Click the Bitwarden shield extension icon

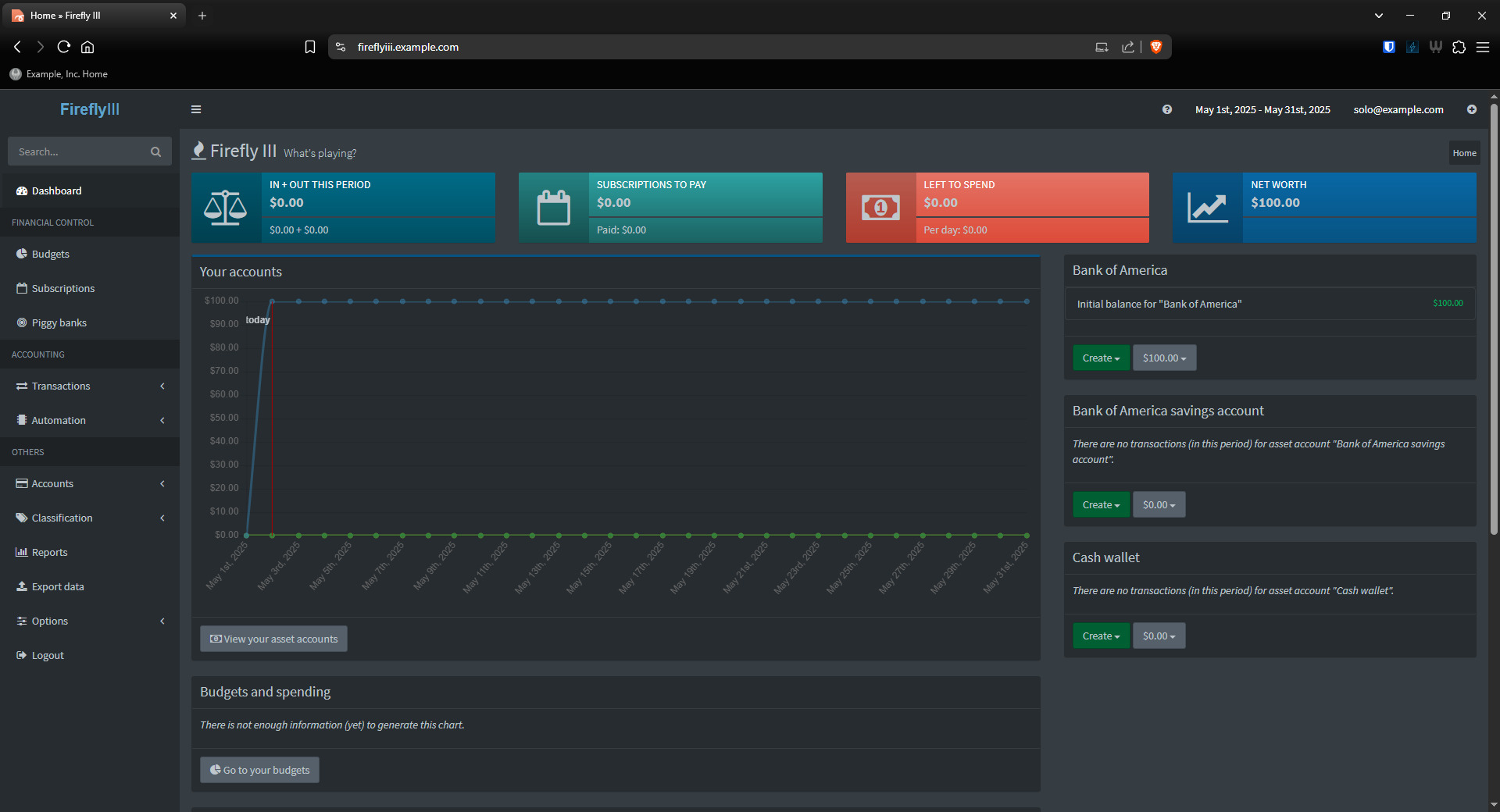[x=1388, y=47]
